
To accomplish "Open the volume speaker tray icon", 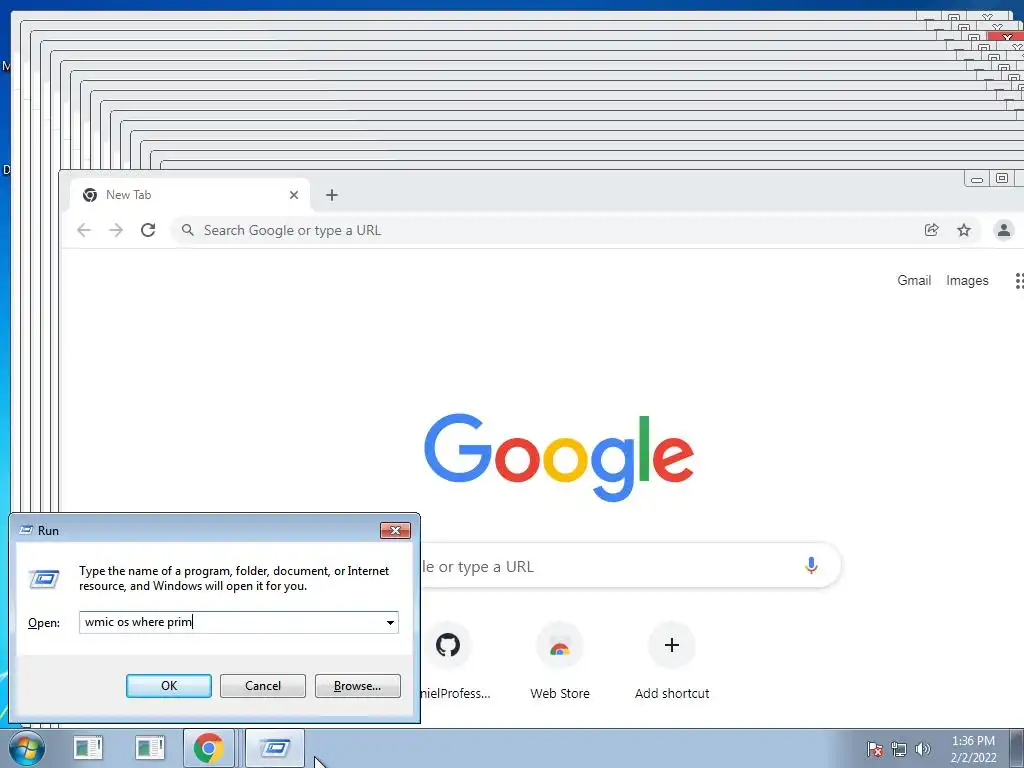I will [922, 749].
